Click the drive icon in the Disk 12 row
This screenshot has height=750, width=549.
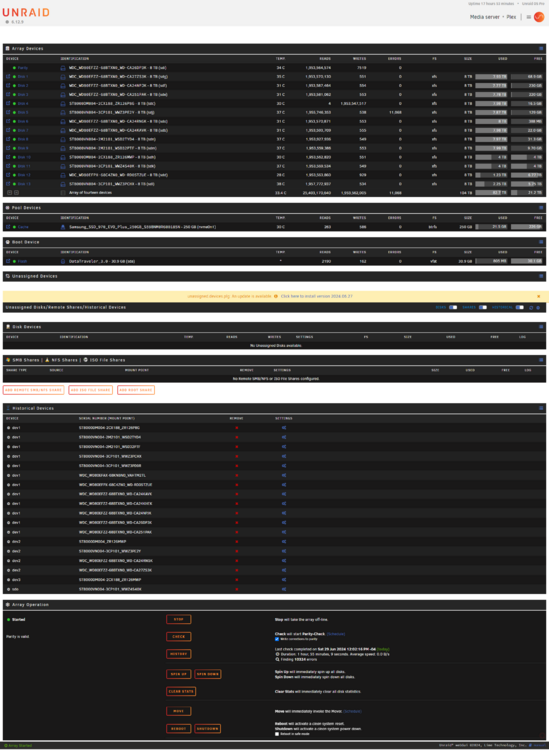[x=63, y=175]
